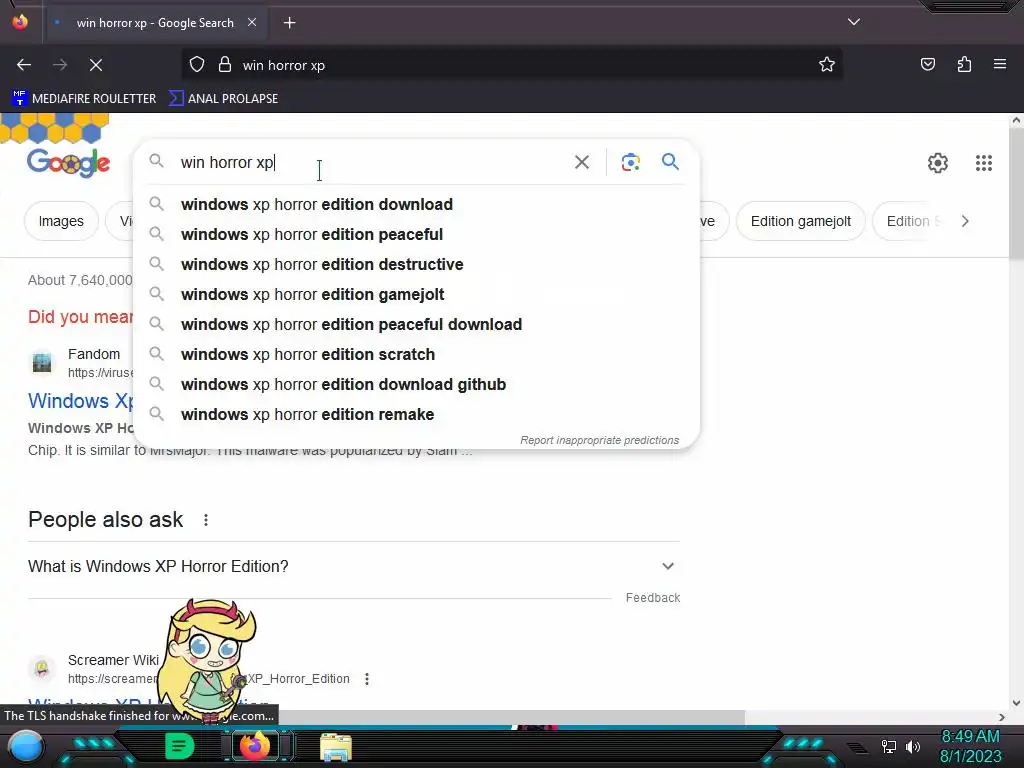The image size is (1024, 768).
Task: Click 'Report inappropriate predictions'
Action: [600, 440]
